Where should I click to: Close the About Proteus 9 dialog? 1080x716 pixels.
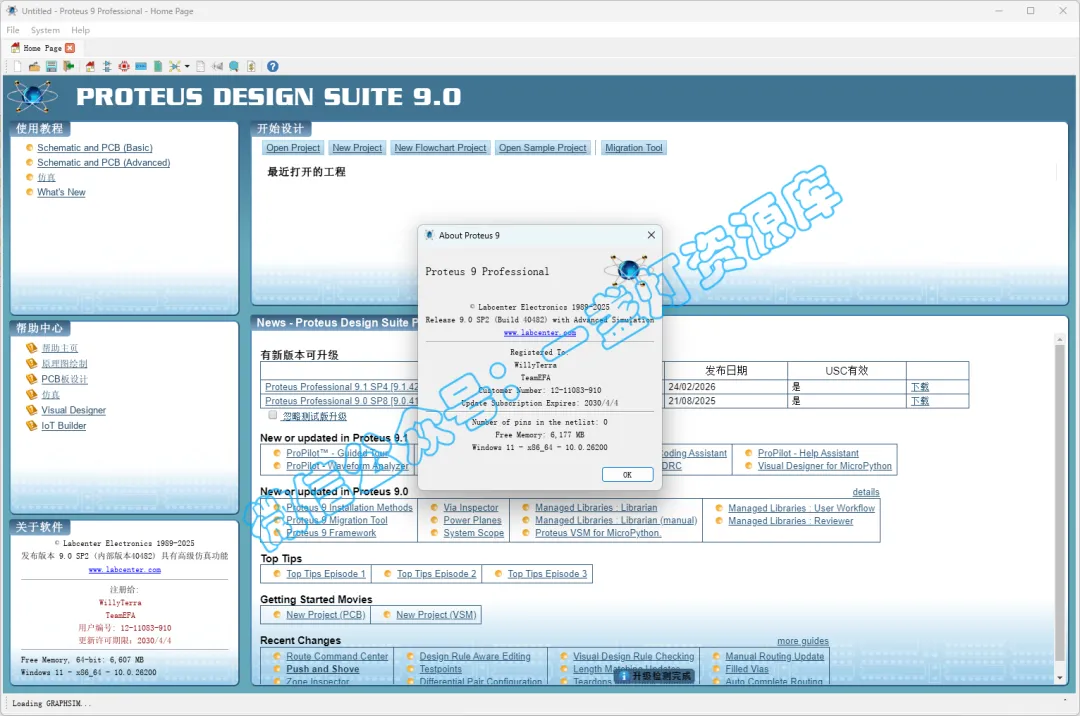tap(651, 235)
